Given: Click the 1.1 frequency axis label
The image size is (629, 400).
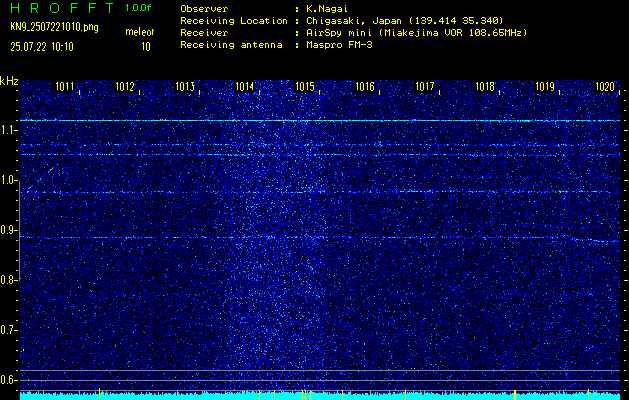Looking at the screenshot, I should tap(8, 130).
